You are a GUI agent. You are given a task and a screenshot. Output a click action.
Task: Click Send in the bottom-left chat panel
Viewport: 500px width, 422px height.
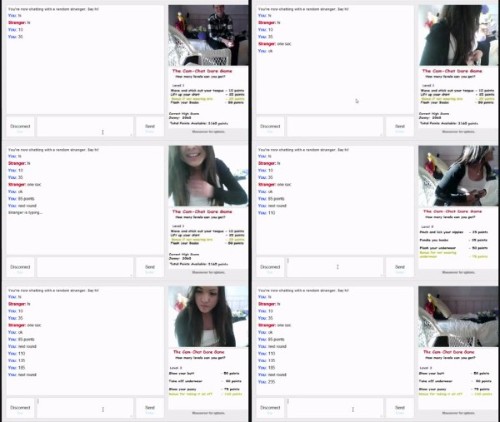click(x=150, y=408)
